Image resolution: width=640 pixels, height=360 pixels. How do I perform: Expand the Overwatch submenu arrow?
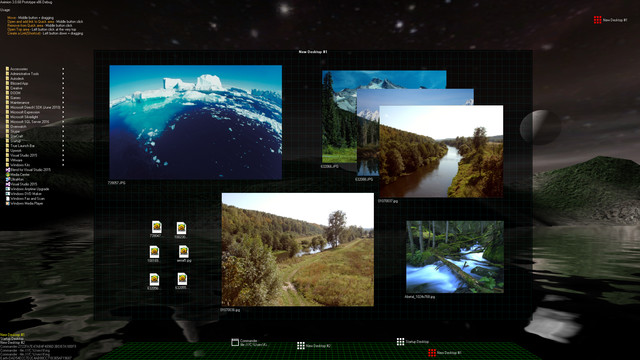point(63,127)
